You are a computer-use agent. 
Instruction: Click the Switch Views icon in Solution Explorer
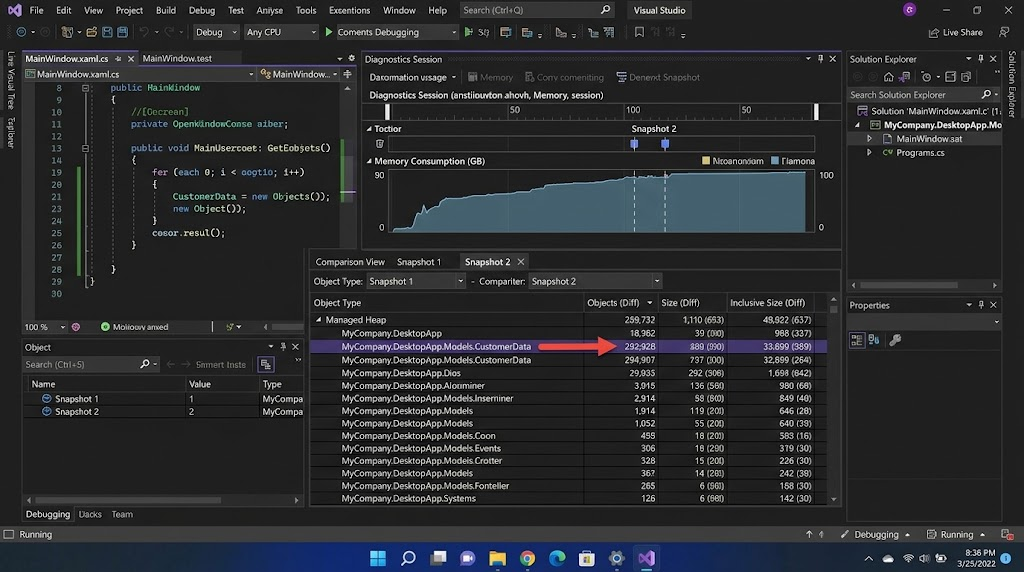click(x=904, y=77)
